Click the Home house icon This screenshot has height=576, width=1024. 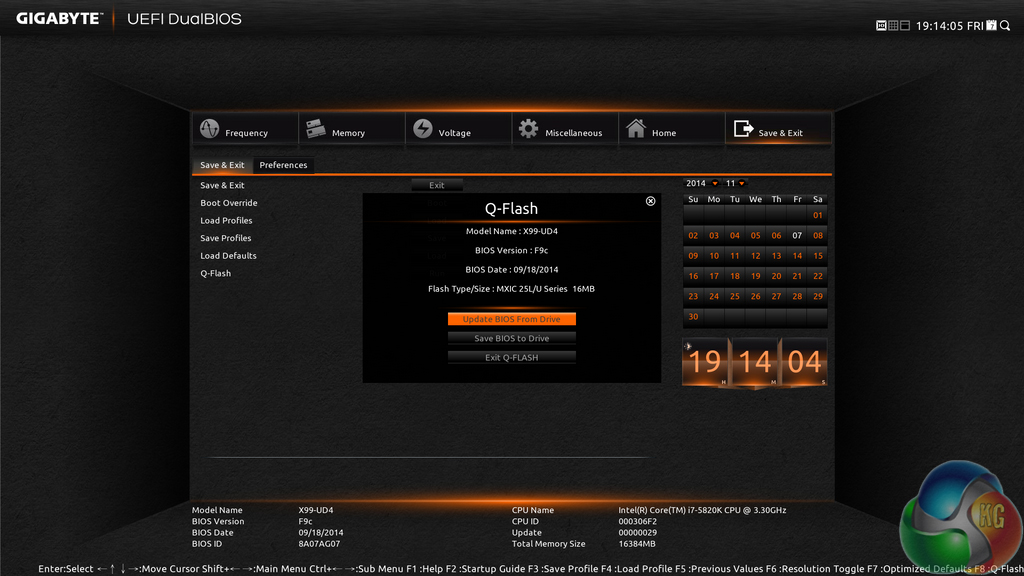click(x=635, y=128)
